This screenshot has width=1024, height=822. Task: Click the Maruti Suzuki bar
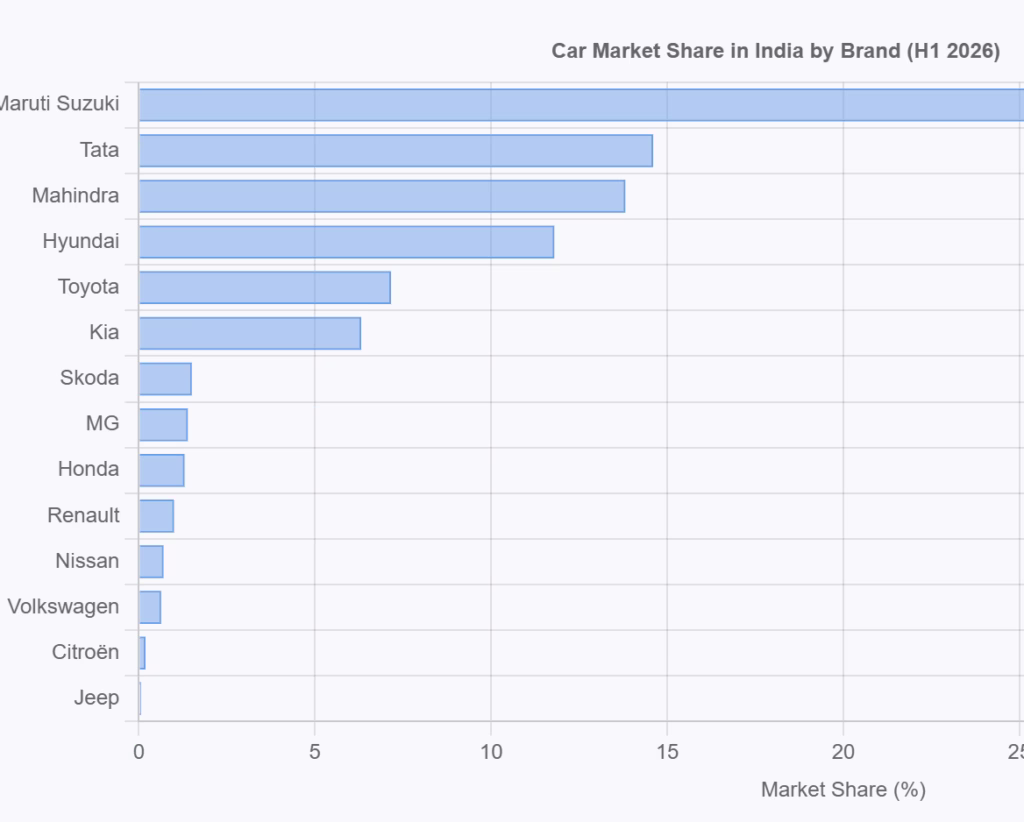581,104
